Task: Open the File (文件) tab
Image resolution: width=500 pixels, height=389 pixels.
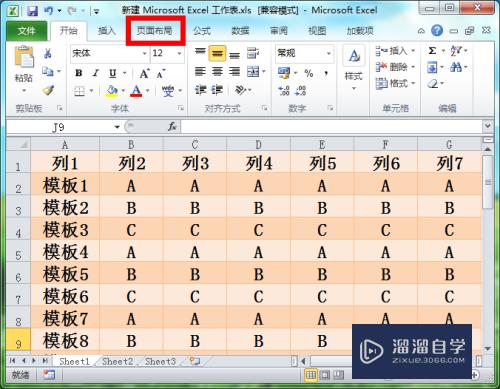Action: click(x=26, y=31)
